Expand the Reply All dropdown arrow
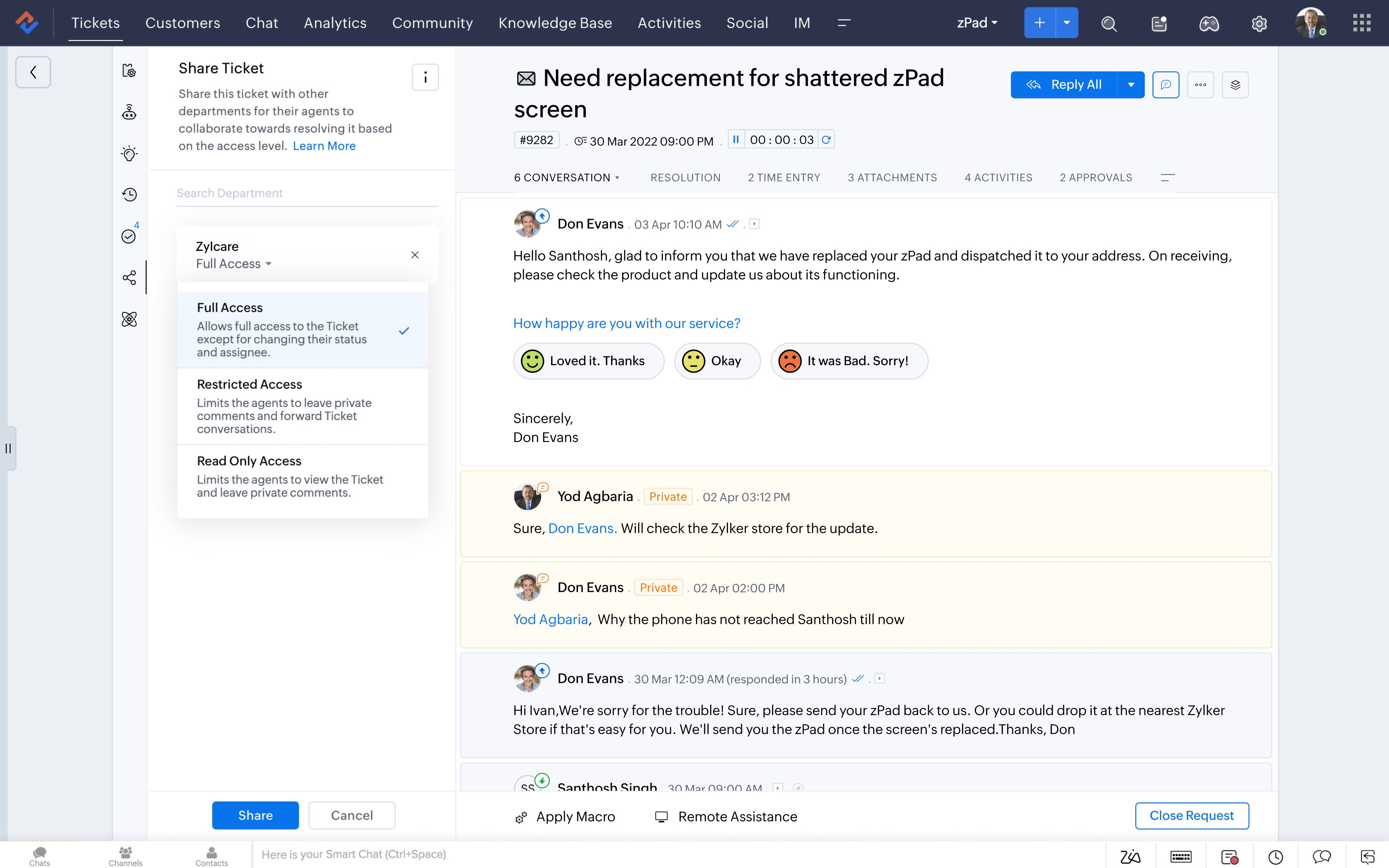This screenshot has width=1389, height=868. click(1131, 84)
